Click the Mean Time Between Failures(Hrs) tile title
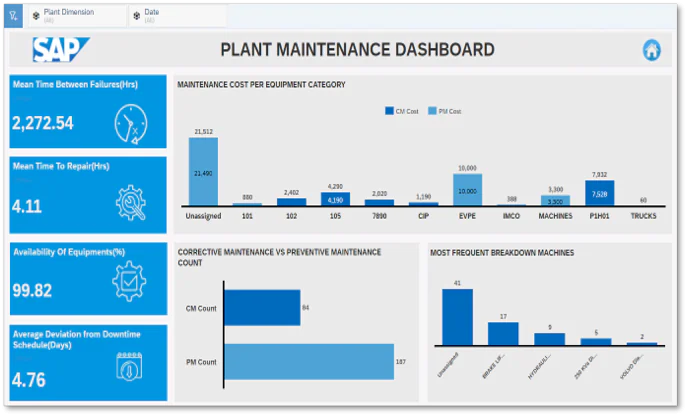This screenshot has height=415, width=687. click(x=75, y=85)
